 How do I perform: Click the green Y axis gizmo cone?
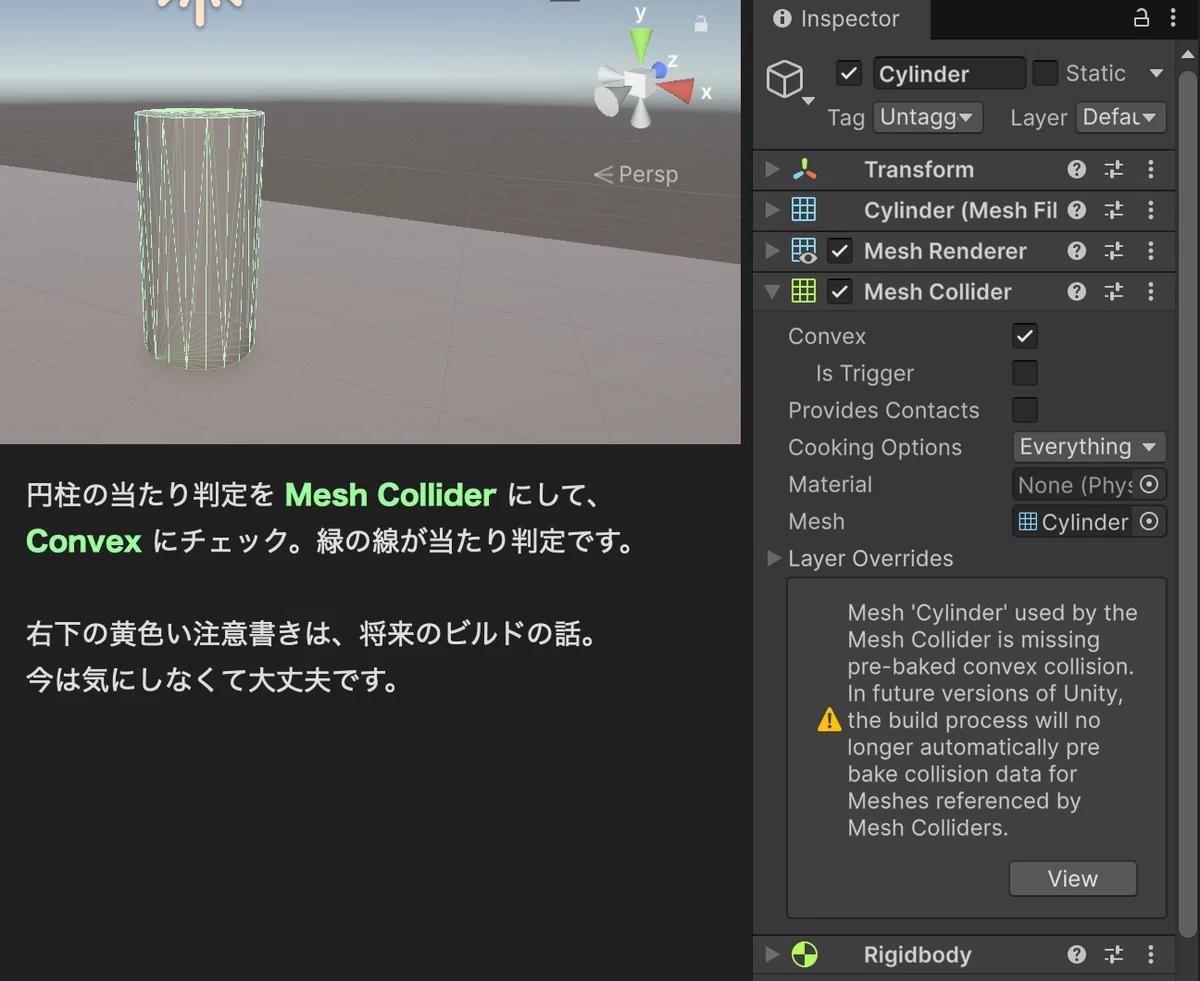(641, 45)
